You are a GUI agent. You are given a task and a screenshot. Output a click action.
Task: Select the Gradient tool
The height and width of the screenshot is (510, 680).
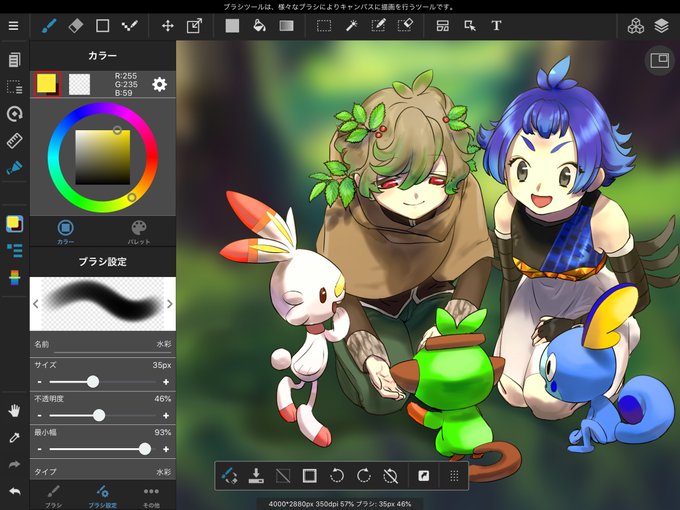286,26
